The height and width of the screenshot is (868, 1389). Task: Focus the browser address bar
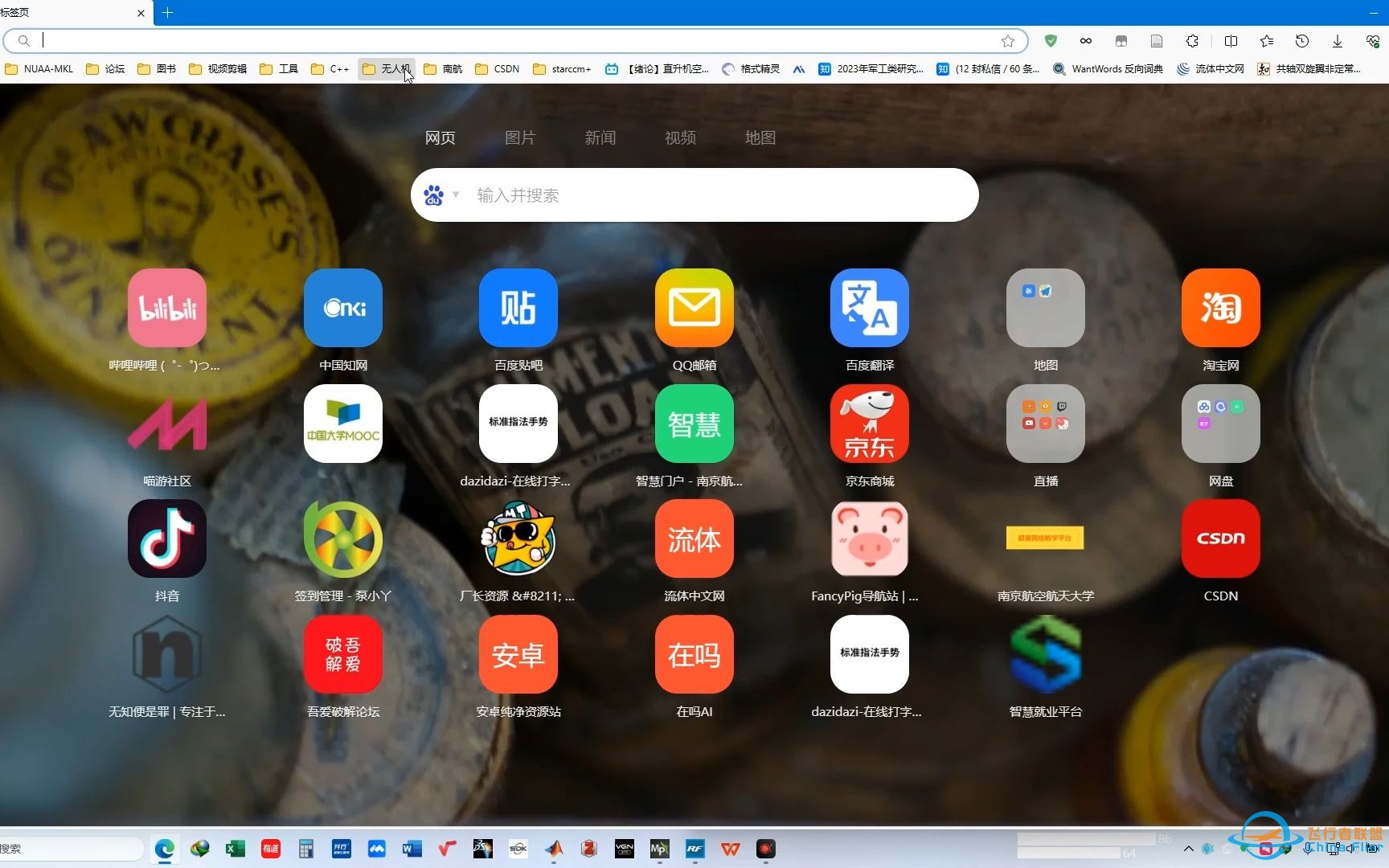514,40
